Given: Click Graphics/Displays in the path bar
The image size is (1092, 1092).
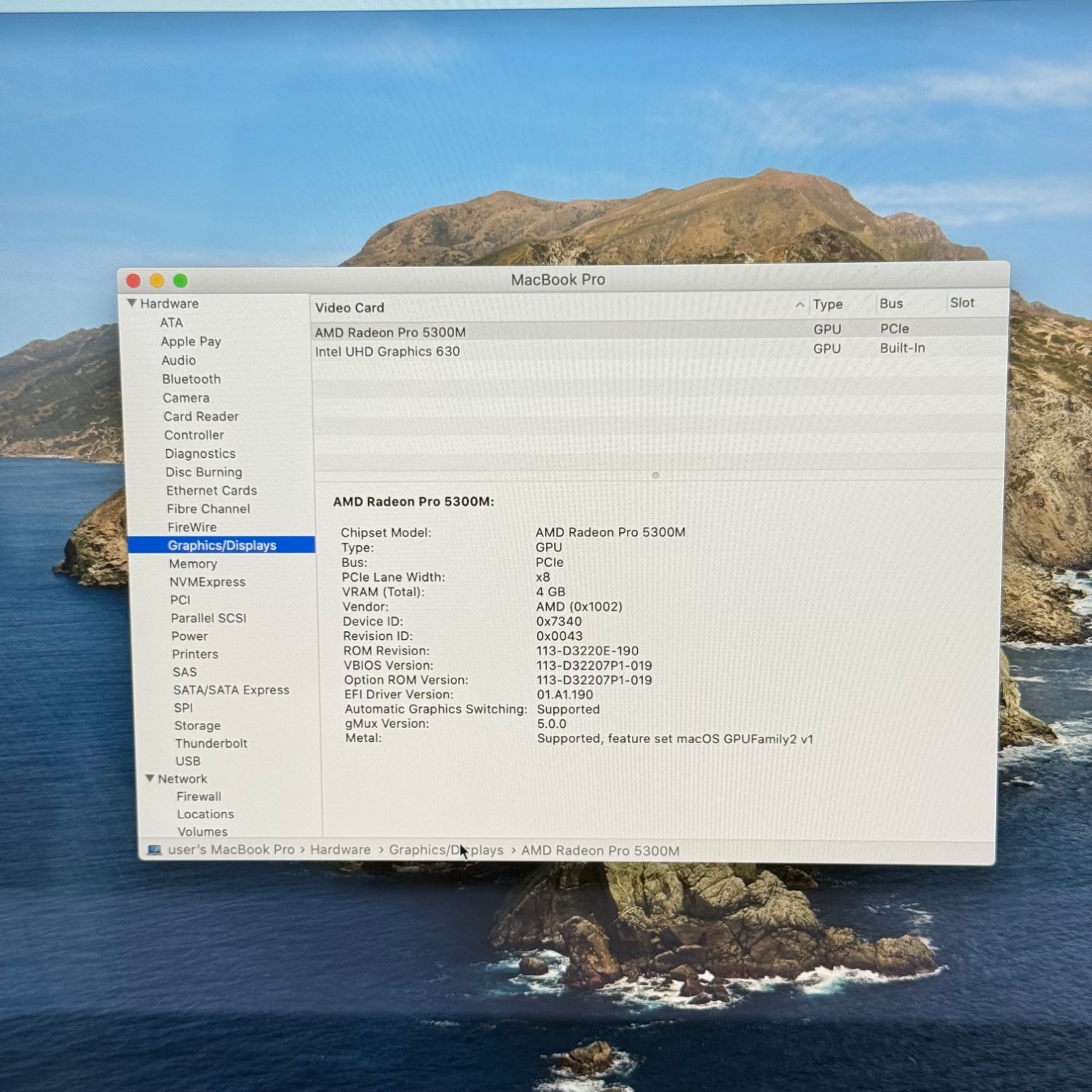Looking at the screenshot, I should pos(446,850).
